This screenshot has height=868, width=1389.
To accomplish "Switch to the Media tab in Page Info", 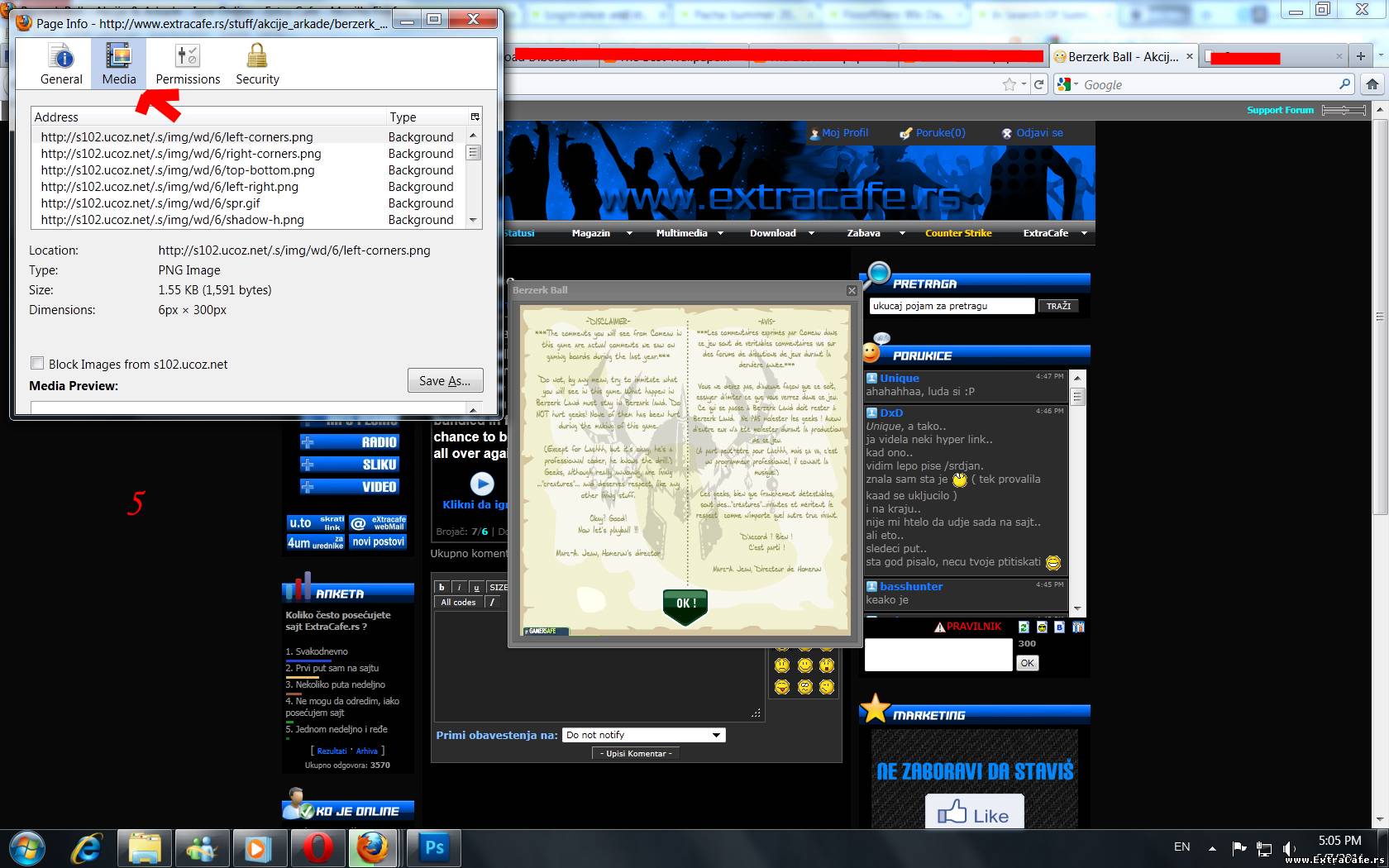I will (119, 64).
